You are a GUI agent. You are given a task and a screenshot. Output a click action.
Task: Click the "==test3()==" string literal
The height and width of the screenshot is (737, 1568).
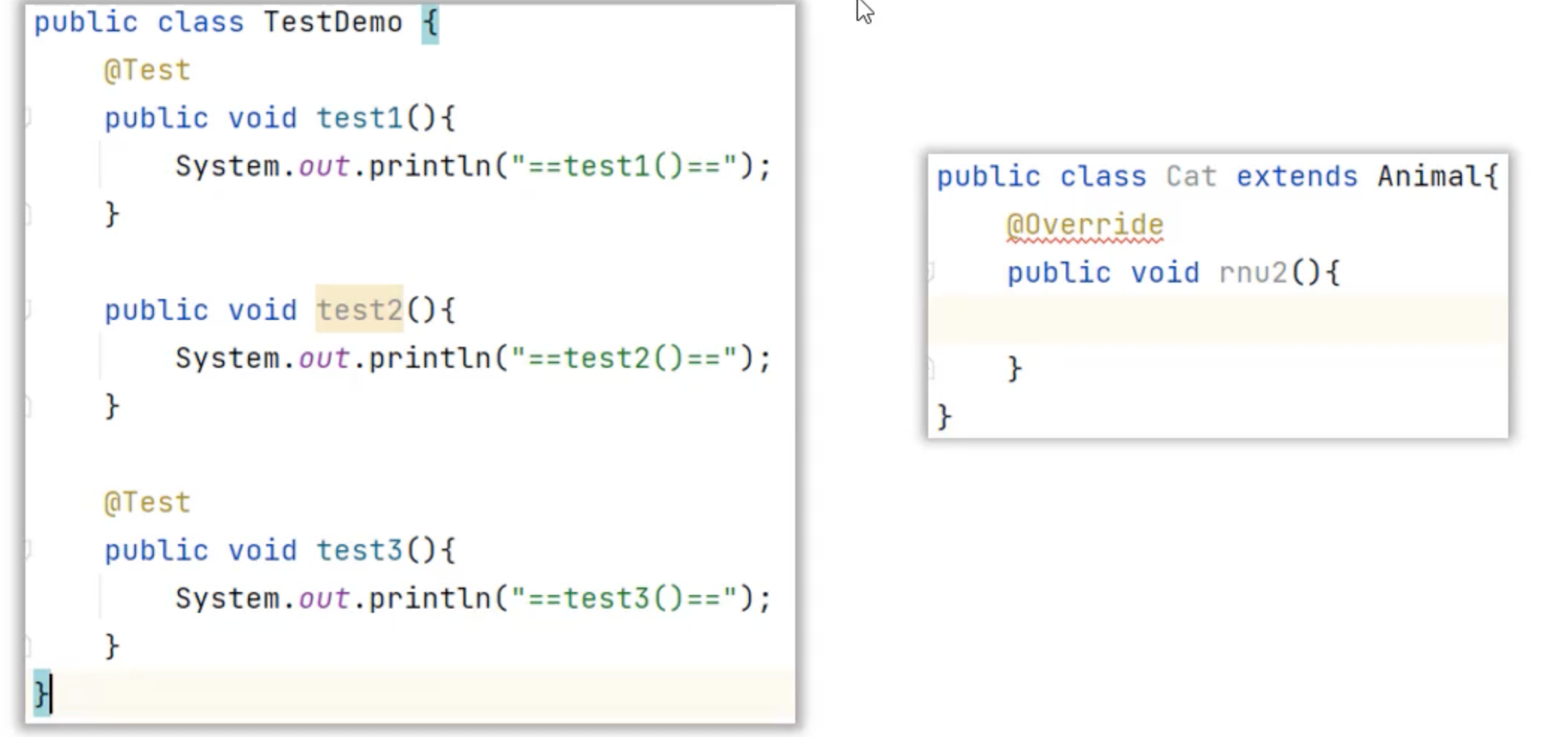click(x=624, y=599)
